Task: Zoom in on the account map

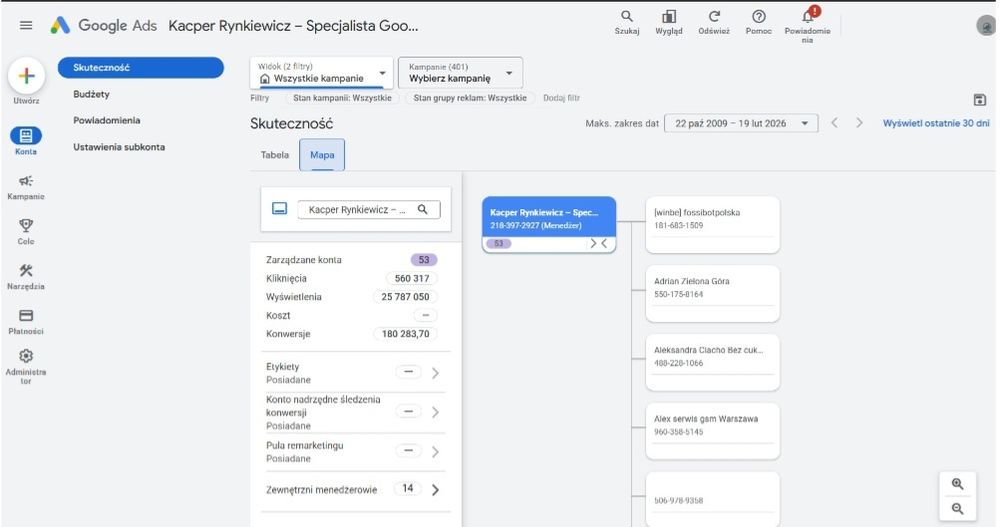Action: pyautogui.click(x=957, y=484)
